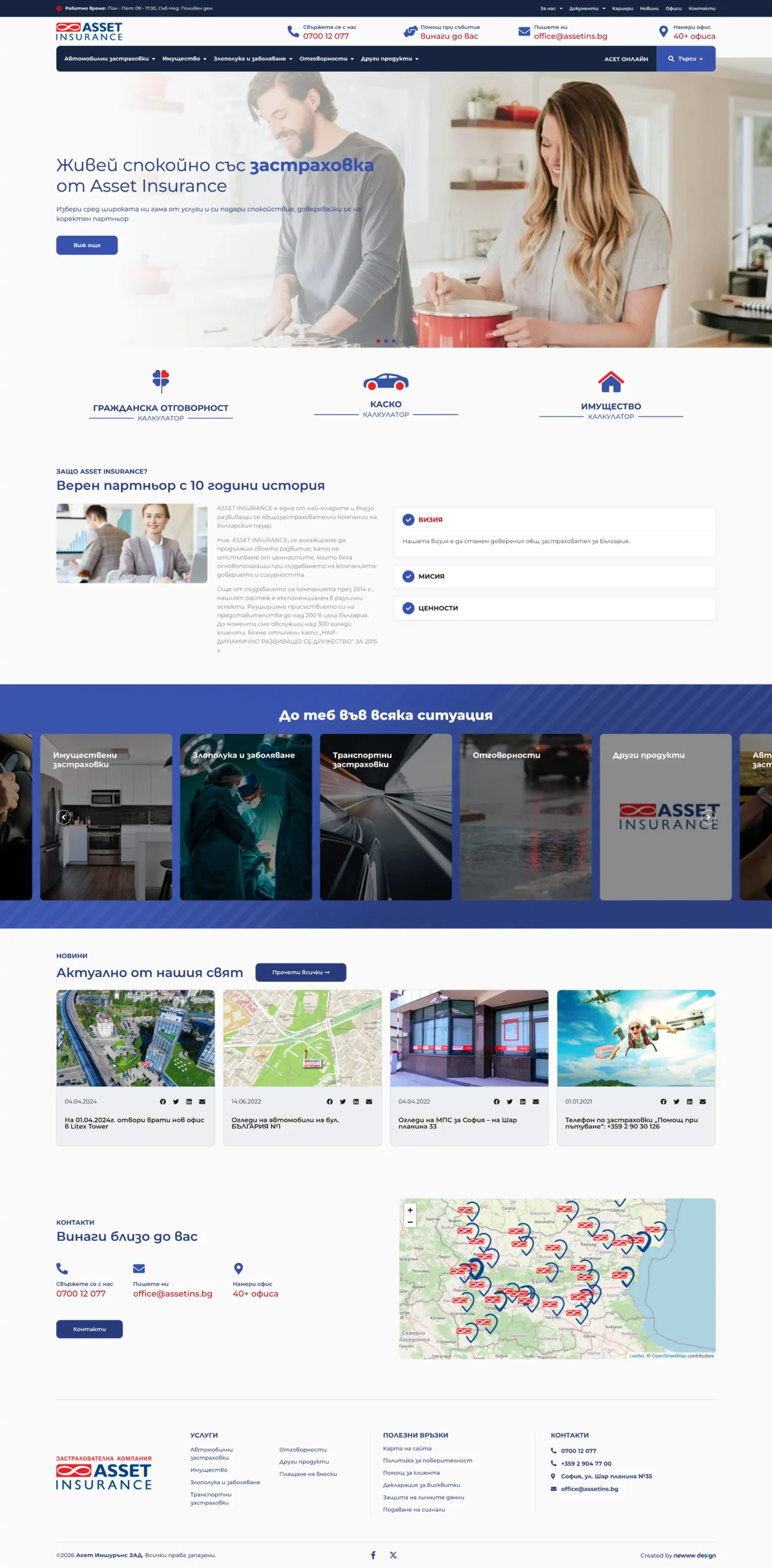
Task: Click the location pin icon beside 40+ офиса in header
Action: pos(663,31)
